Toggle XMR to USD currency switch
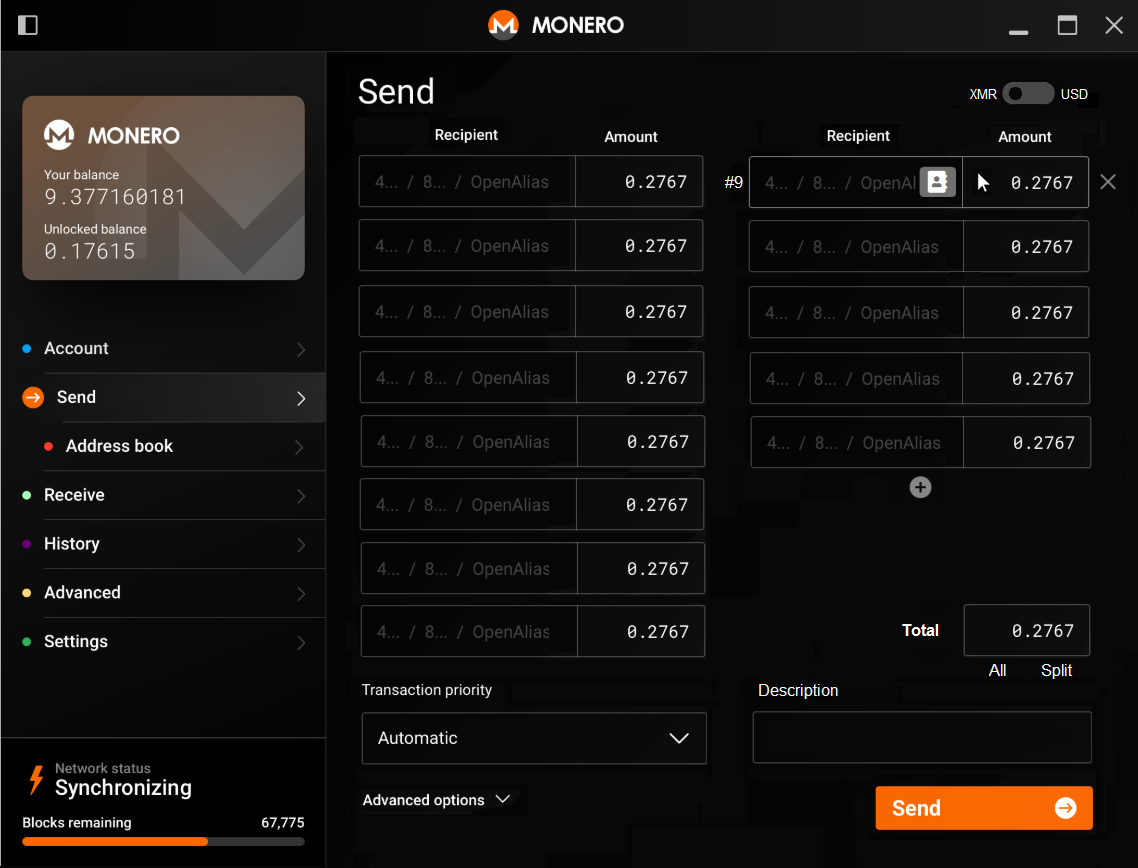The width and height of the screenshot is (1138, 868). pos(1028,94)
